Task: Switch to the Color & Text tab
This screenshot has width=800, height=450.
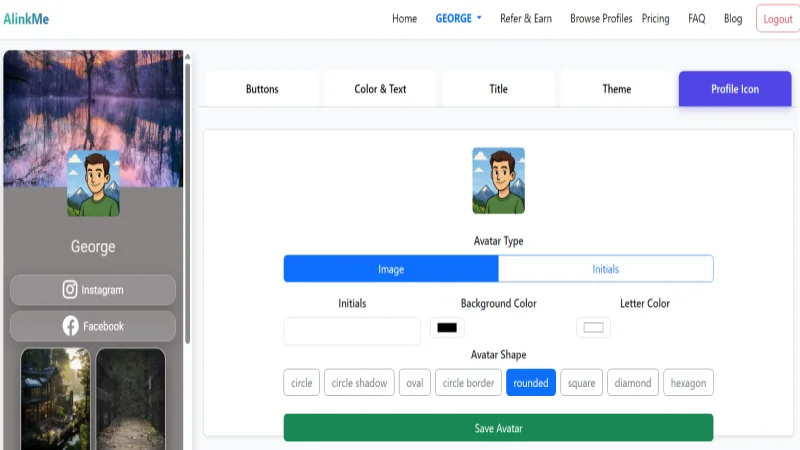Action: 380,89
